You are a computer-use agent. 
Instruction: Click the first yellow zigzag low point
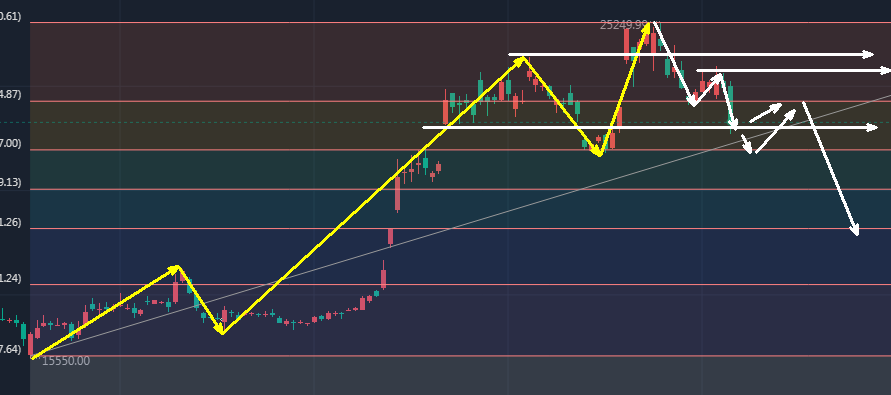[x=222, y=332]
